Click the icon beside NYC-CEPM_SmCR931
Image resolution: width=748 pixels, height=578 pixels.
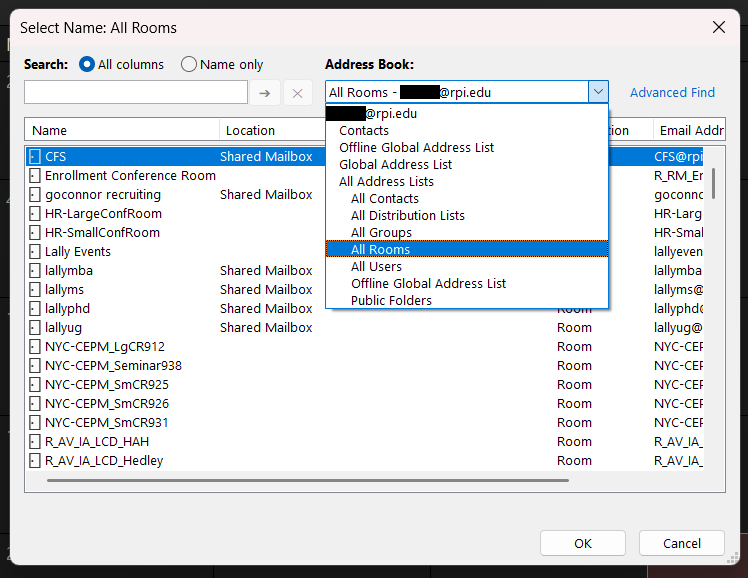[x=34, y=423]
